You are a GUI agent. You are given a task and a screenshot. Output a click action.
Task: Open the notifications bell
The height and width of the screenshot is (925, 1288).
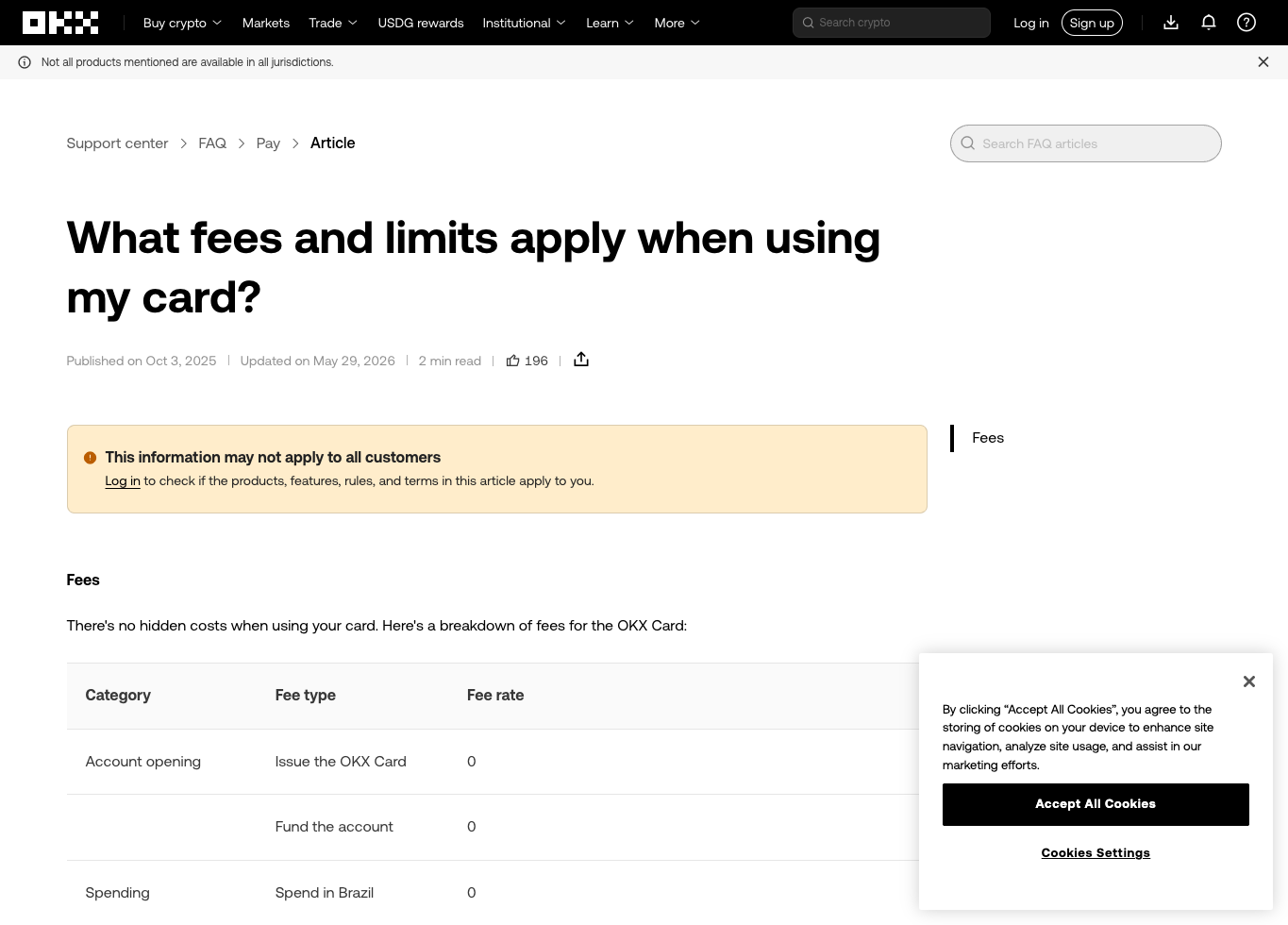[x=1209, y=23]
